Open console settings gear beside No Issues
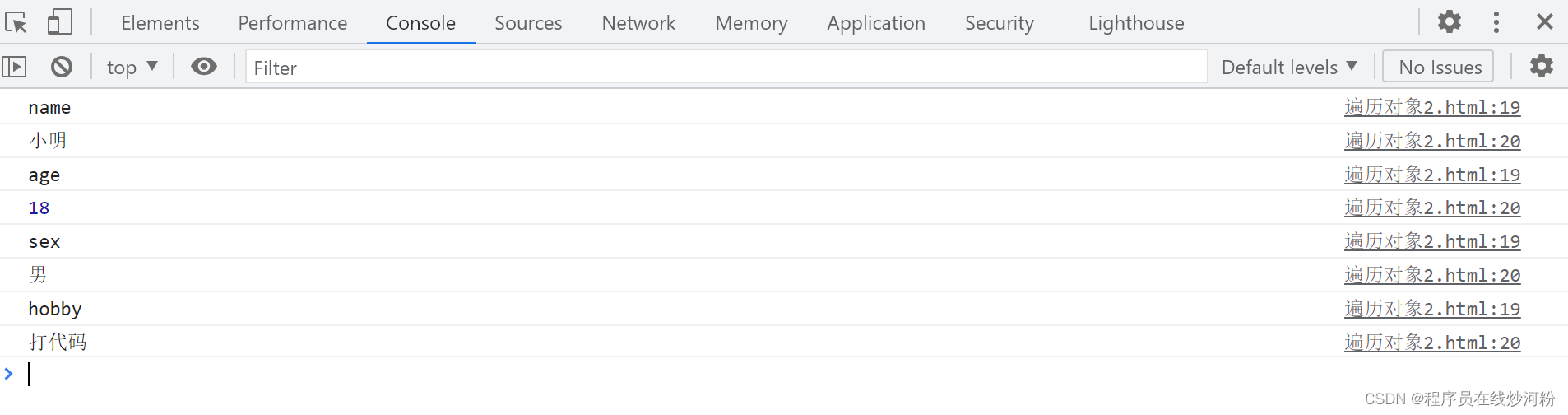 pos(1541,66)
